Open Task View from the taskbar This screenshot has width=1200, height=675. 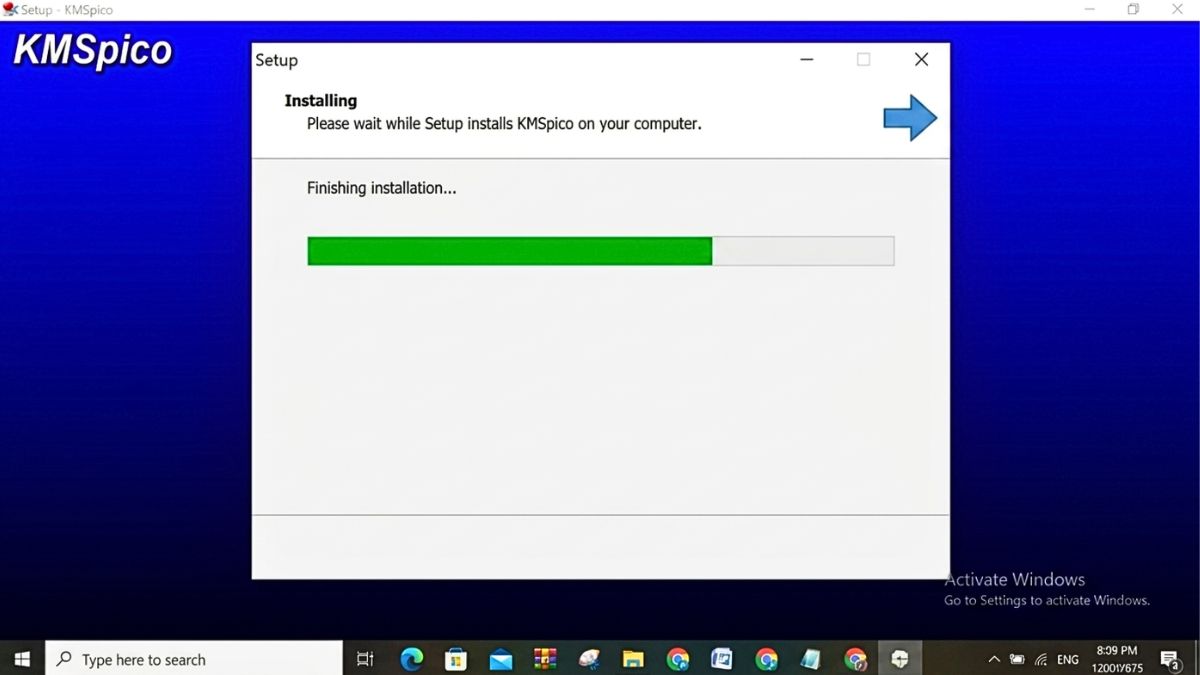click(x=365, y=659)
